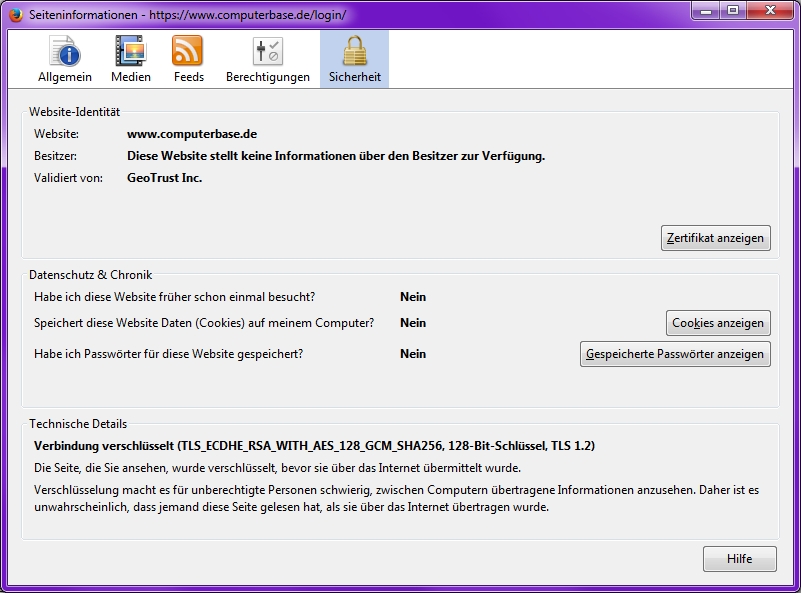Click the Verbindung verschlüsselt cipher line
The width and height of the screenshot is (801, 593).
(x=314, y=446)
